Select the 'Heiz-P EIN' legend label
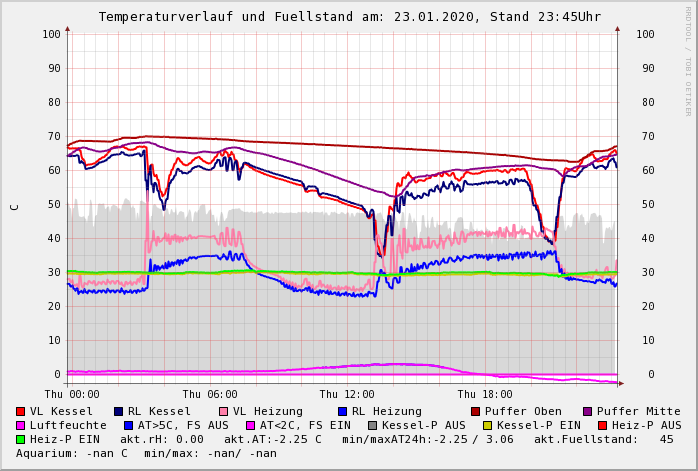Screen dimensions: 698x471 [x=65, y=439]
